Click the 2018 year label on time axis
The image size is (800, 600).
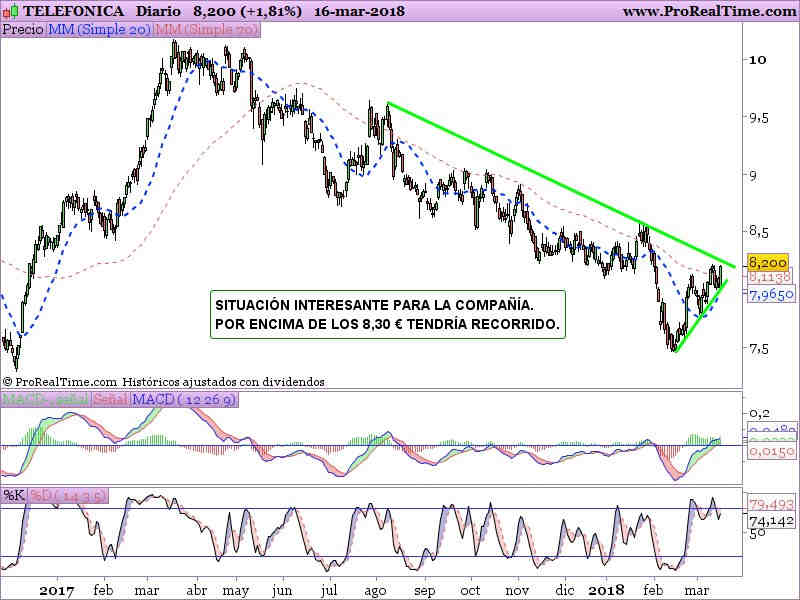(x=606, y=590)
